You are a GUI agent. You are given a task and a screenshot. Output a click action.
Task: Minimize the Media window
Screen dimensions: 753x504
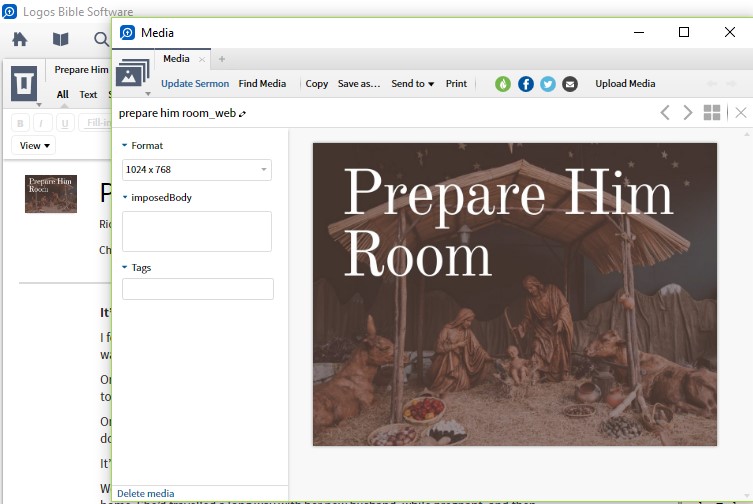[639, 32]
